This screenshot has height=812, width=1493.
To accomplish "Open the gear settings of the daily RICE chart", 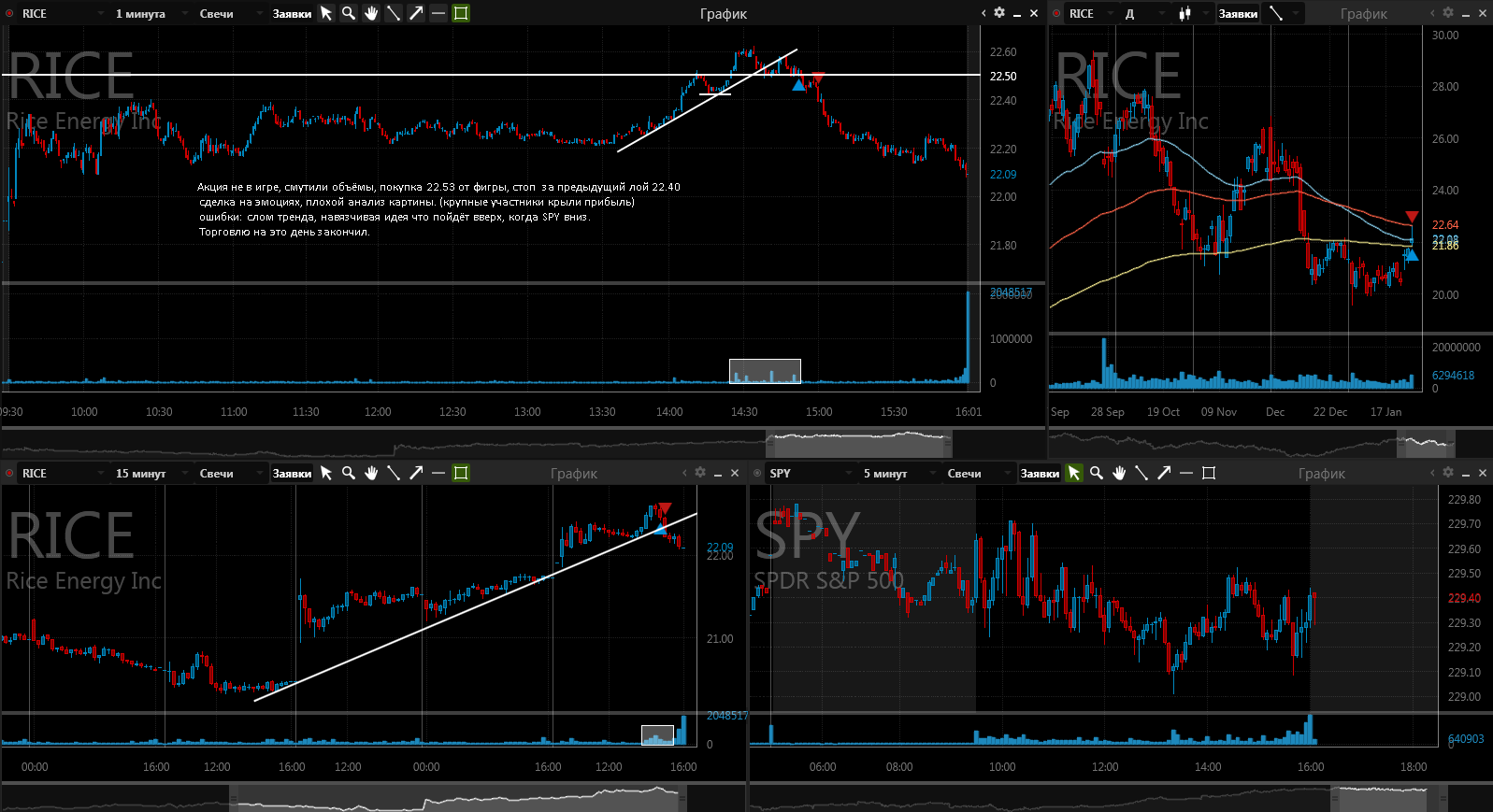I will pos(1448,13).
